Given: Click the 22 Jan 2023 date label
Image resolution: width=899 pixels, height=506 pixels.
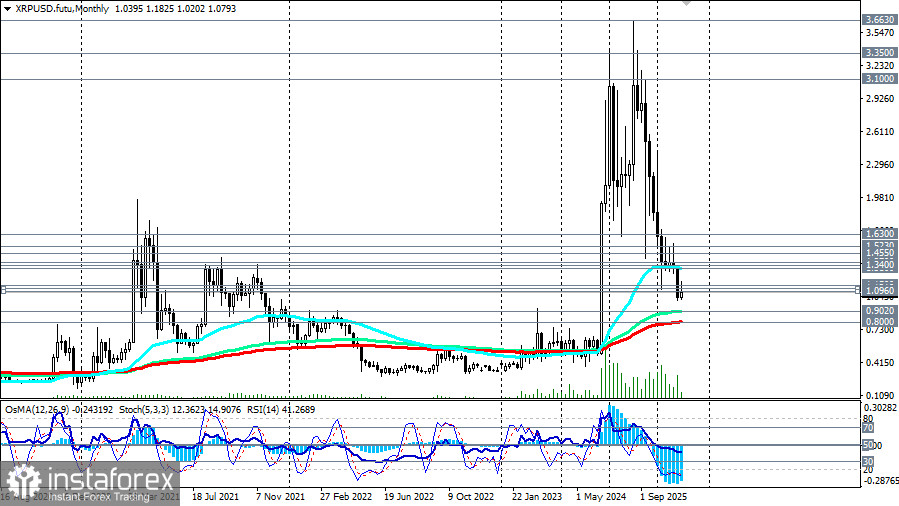Looking at the screenshot, I should coord(537,496).
